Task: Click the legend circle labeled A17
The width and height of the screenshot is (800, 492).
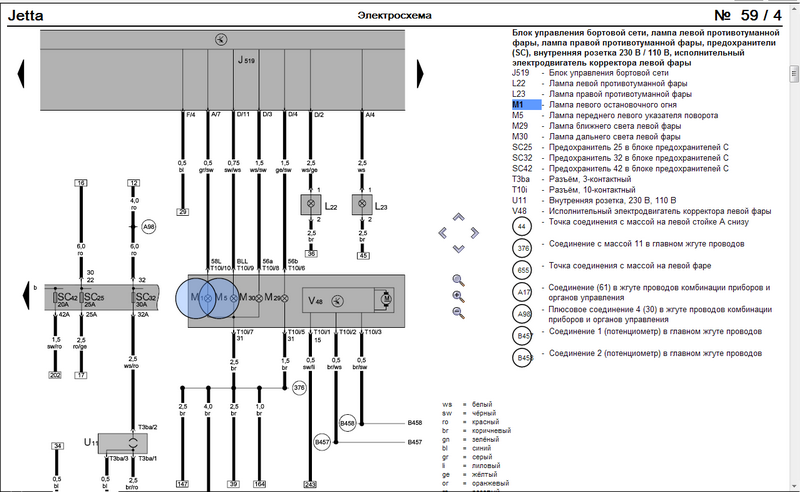Action: pyautogui.click(x=523, y=292)
